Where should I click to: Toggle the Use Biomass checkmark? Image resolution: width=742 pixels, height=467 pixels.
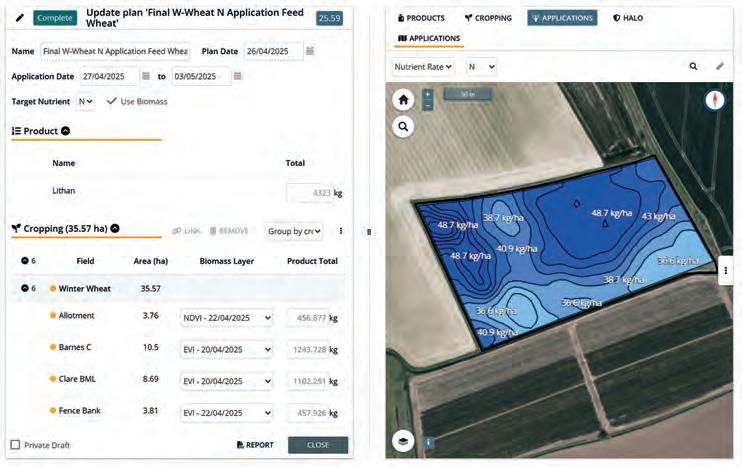click(x=111, y=101)
